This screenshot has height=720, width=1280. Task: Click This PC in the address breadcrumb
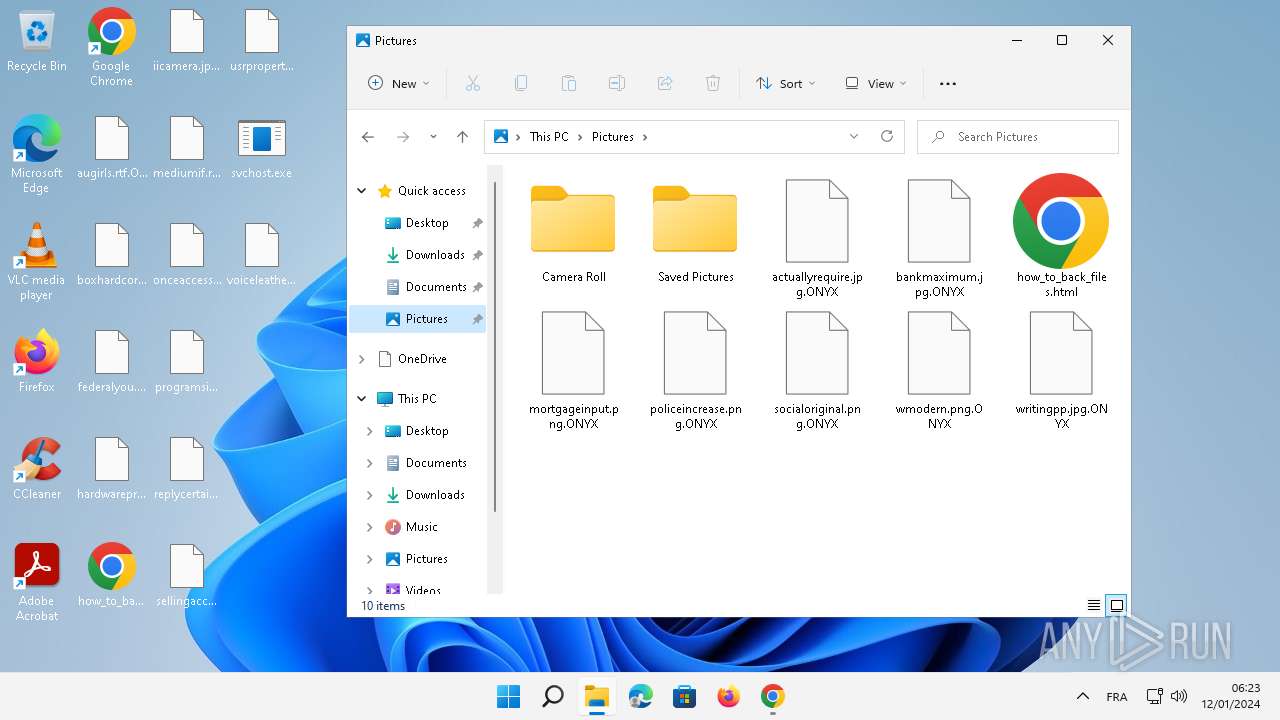[x=548, y=137]
